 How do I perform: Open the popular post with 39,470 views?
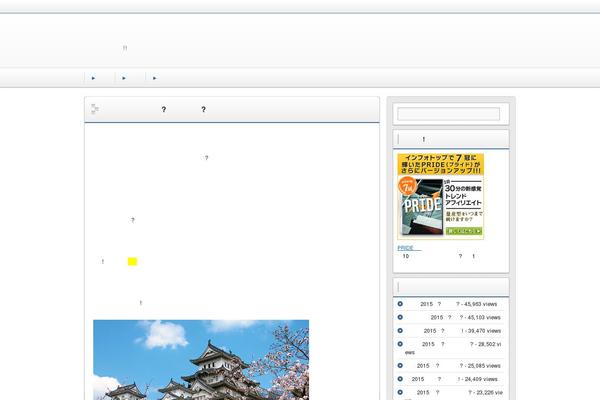453,331
